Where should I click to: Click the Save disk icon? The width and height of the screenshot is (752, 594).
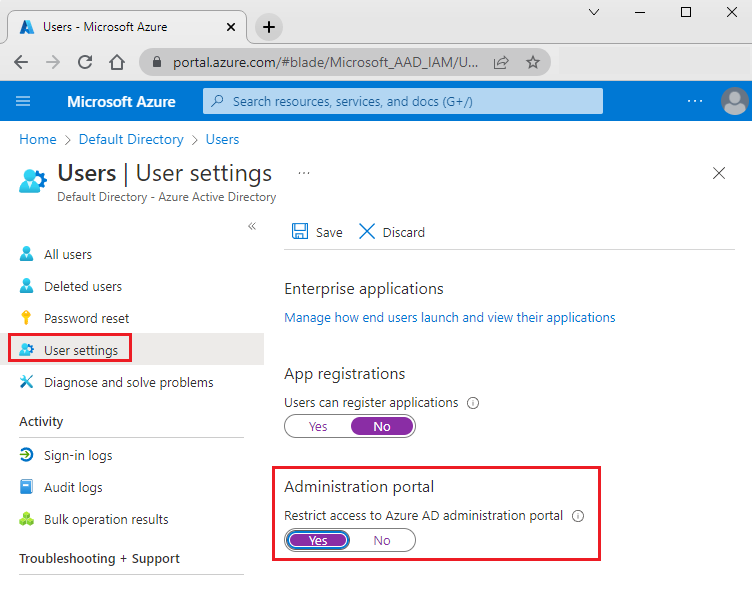[300, 232]
